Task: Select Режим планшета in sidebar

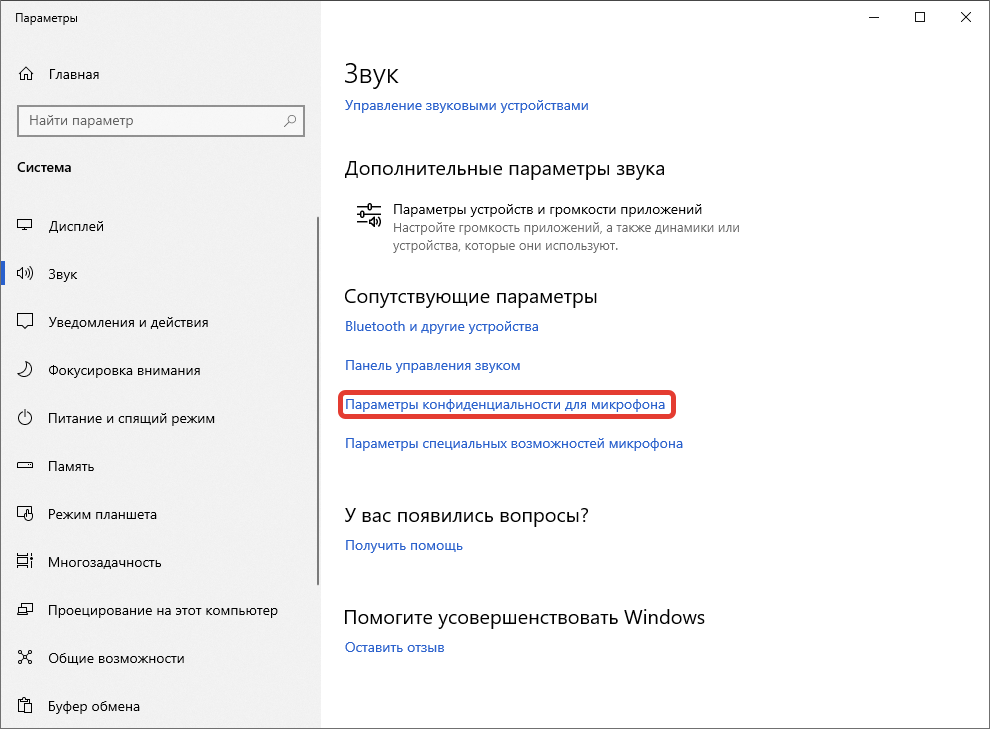Action: tap(102, 514)
